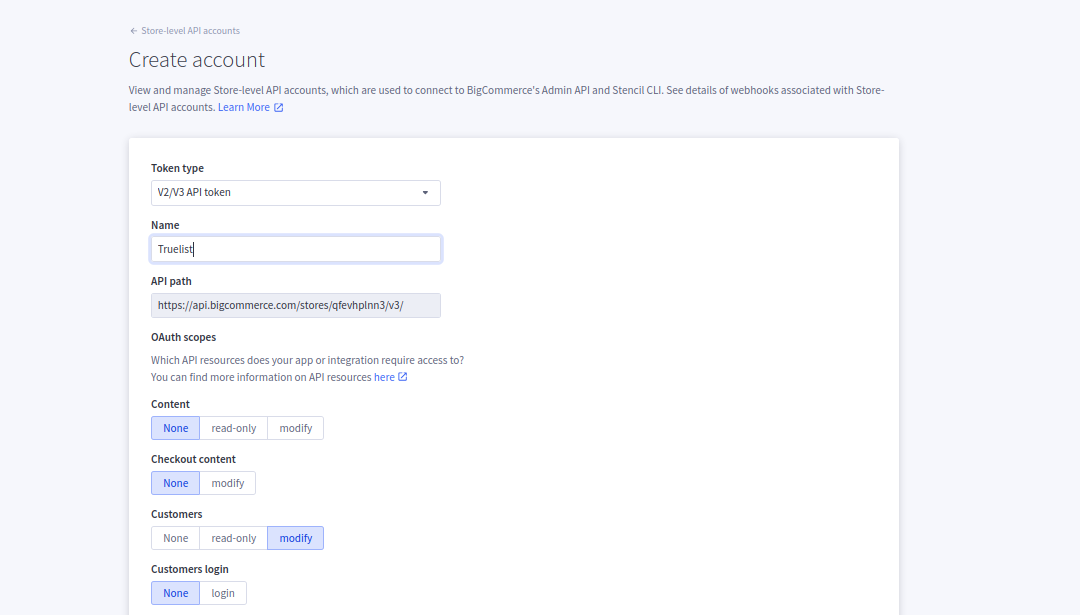This screenshot has width=1080, height=615.
Task: Click the Learn More external link icon
Action: (x=278, y=107)
